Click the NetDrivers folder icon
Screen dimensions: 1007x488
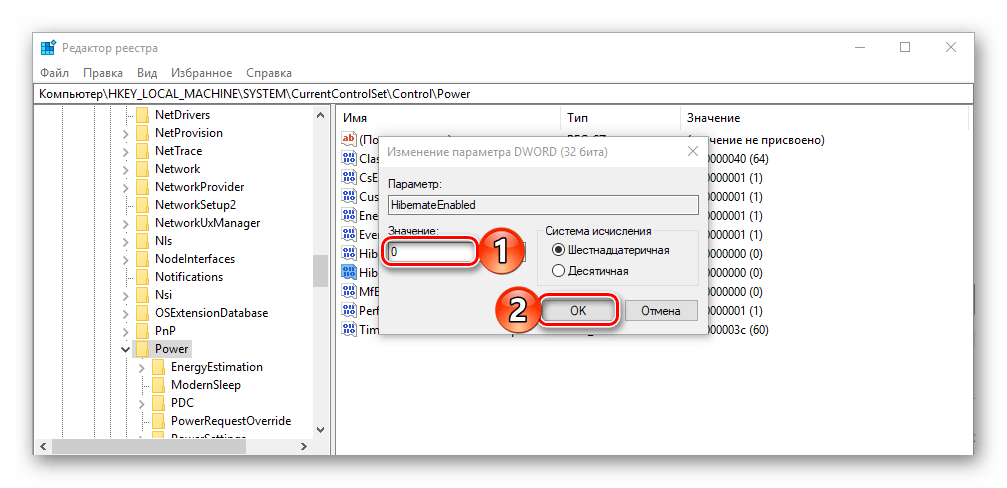tap(143, 116)
